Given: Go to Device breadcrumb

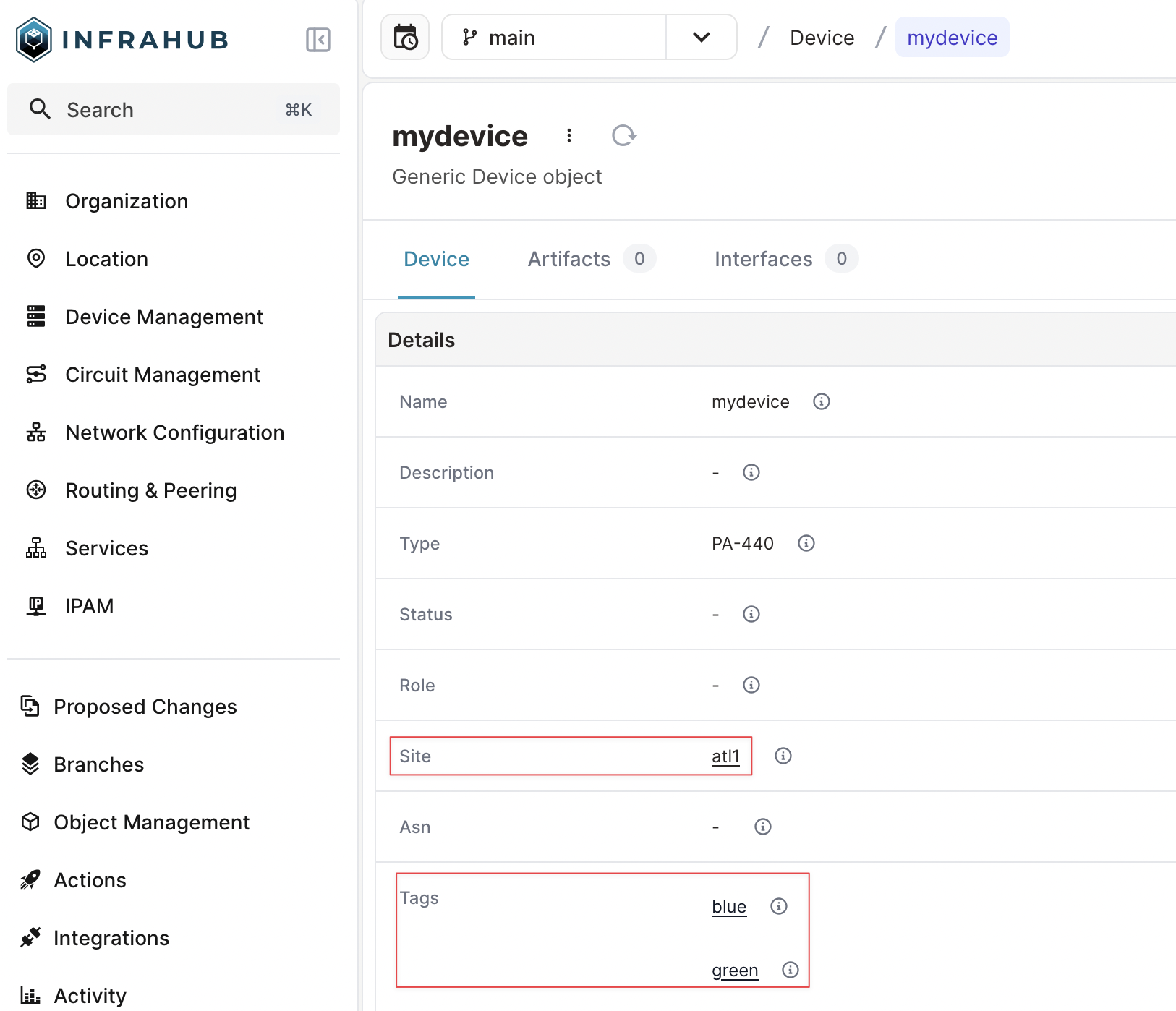Looking at the screenshot, I should click(822, 38).
